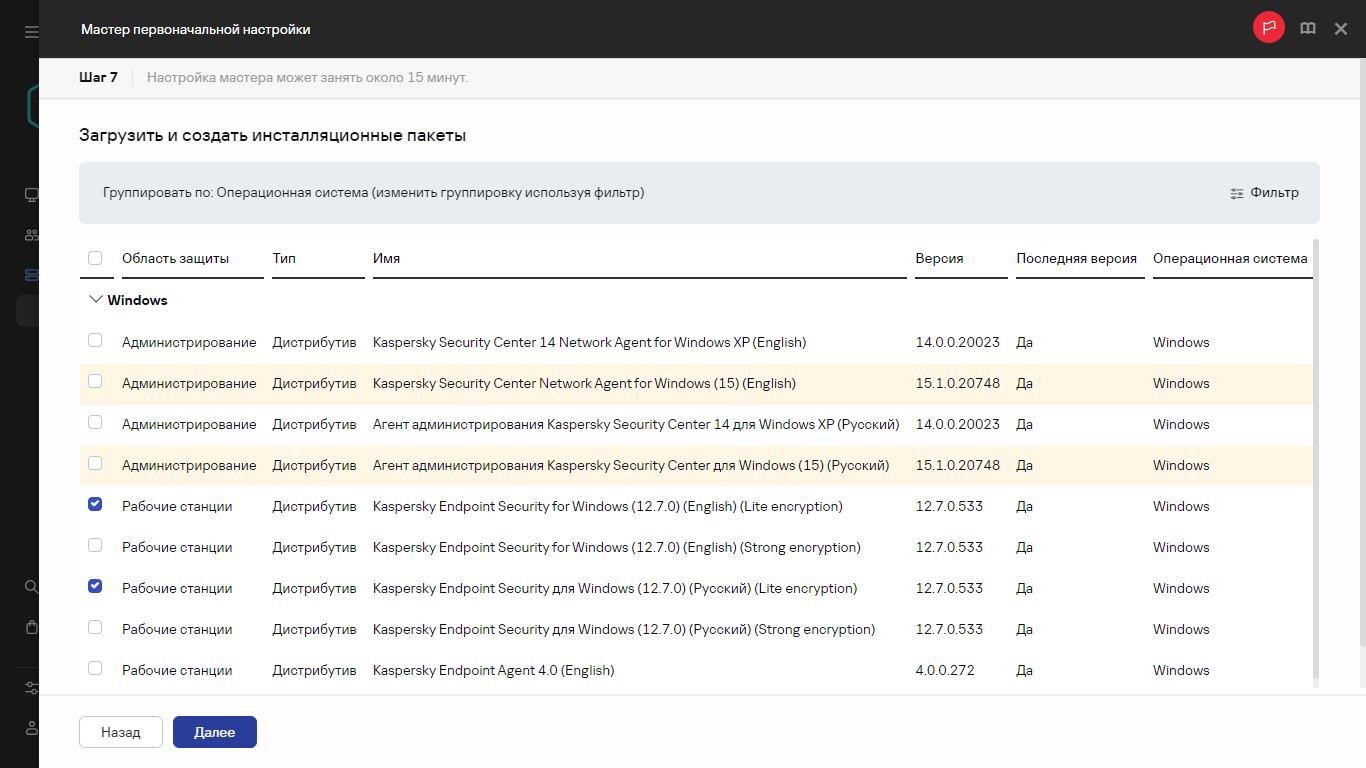Sort by the Имя column header
The image size is (1366, 768).
[x=386, y=258]
